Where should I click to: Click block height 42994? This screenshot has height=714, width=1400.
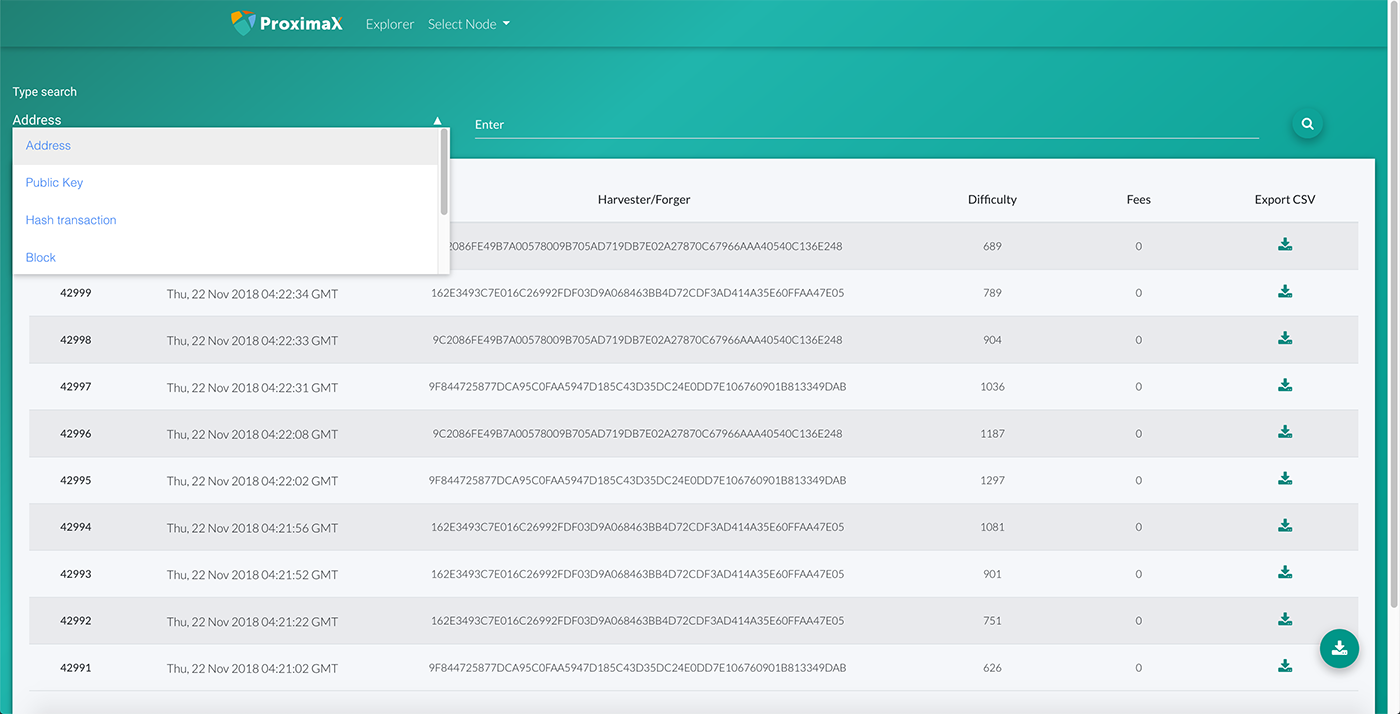pyautogui.click(x=76, y=527)
